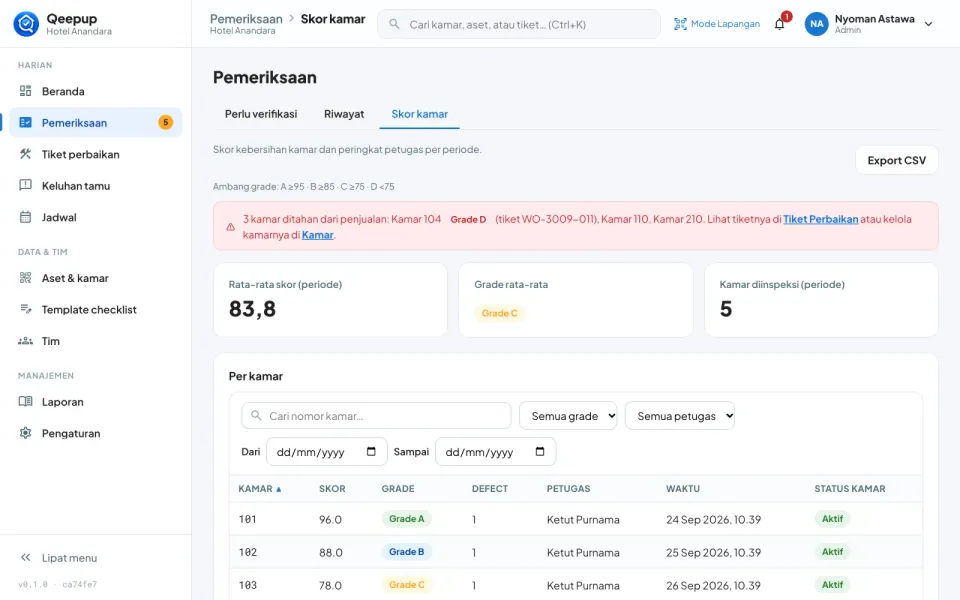Click the double-chevron collapse icon

[25, 558]
